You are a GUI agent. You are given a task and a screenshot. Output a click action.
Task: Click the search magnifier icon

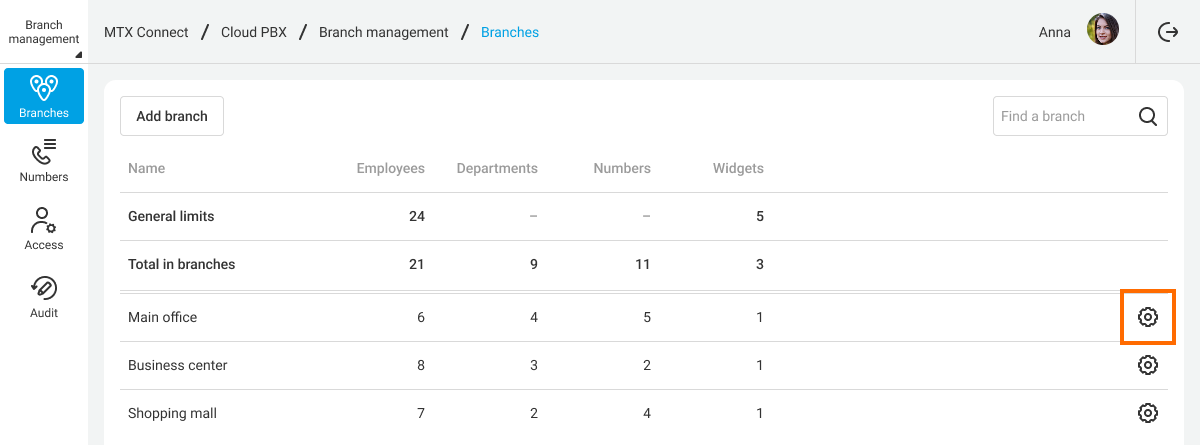(1148, 116)
